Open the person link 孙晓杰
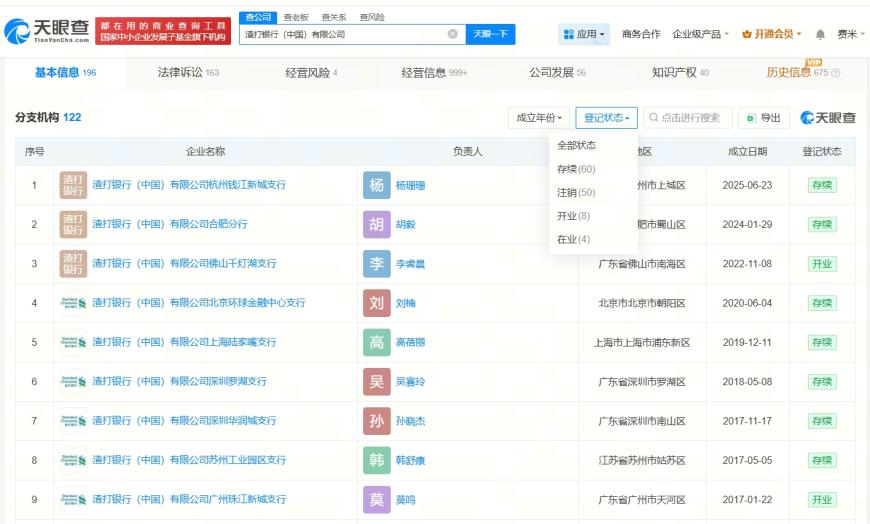 pos(411,421)
